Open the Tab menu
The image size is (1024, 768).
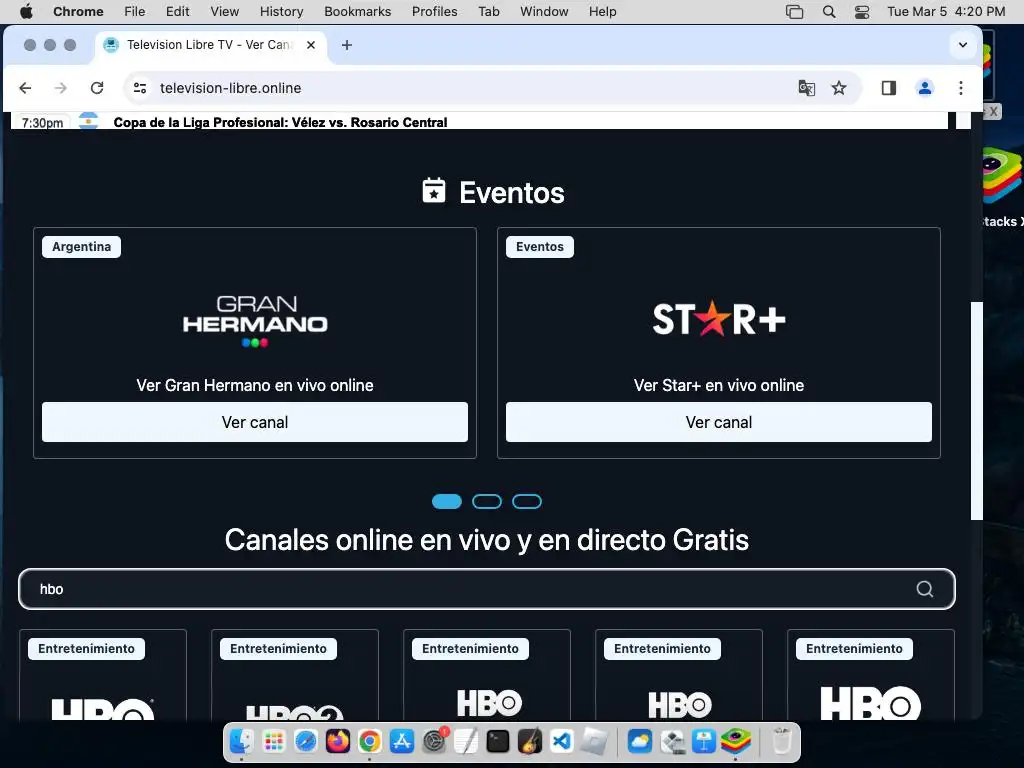488,12
